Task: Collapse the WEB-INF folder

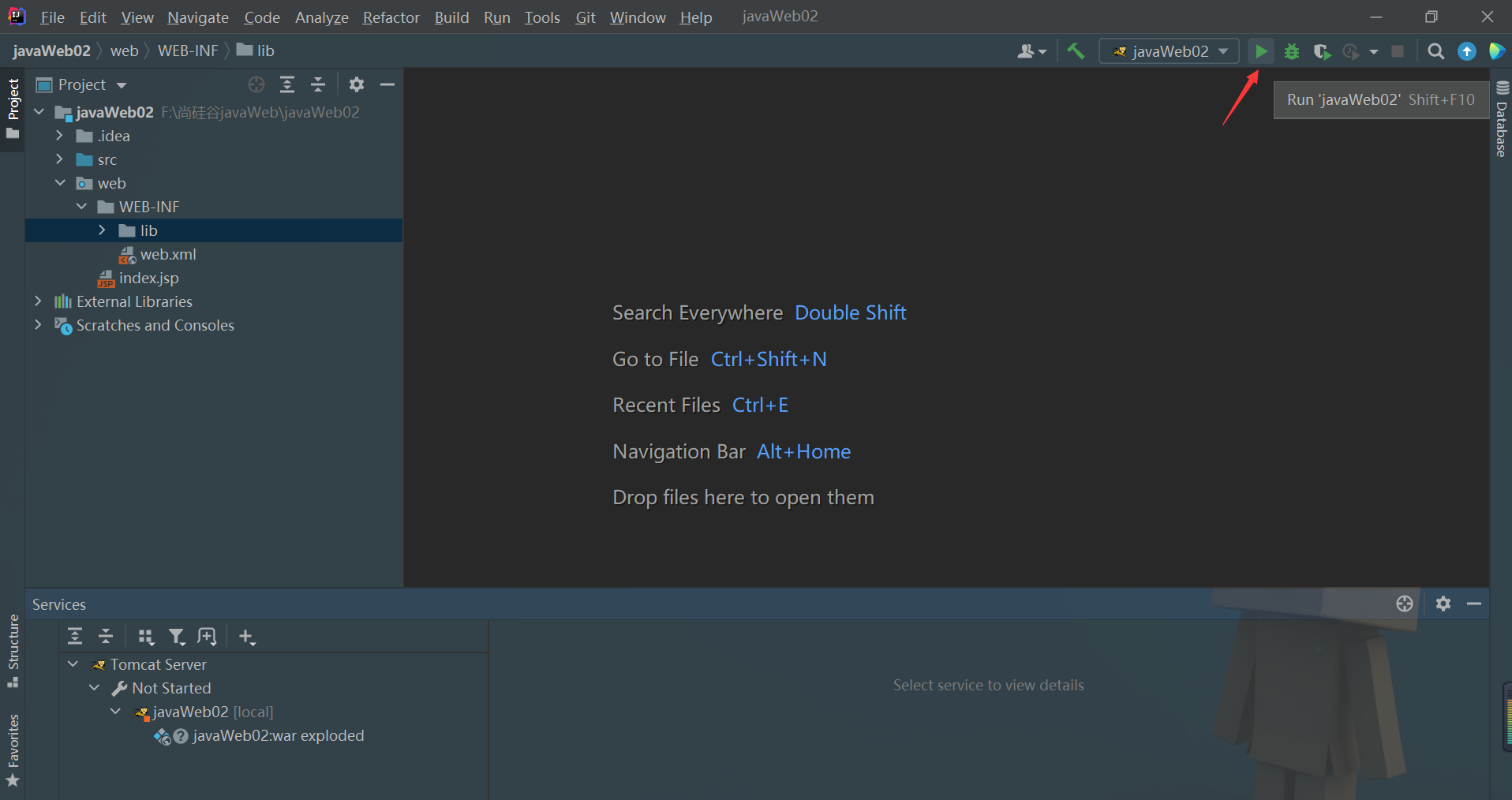Action: [82, 207]
